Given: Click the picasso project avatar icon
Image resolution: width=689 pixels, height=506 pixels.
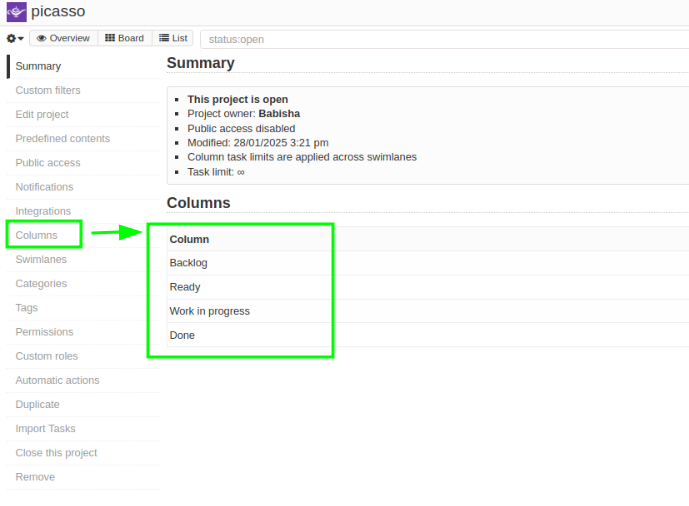Looking at the screenshot, I should click(x=16, y=12).
